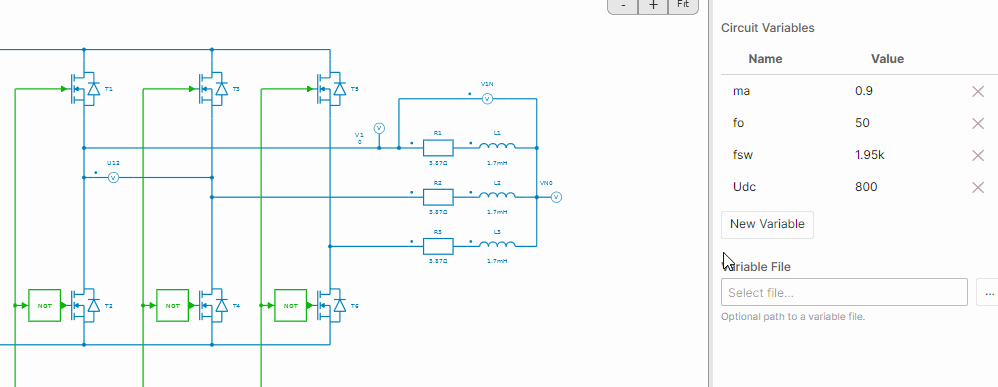The width and height of the screenshot is (998, 387).
Task: Click the Name column header
Action: (x=765, y=59)
